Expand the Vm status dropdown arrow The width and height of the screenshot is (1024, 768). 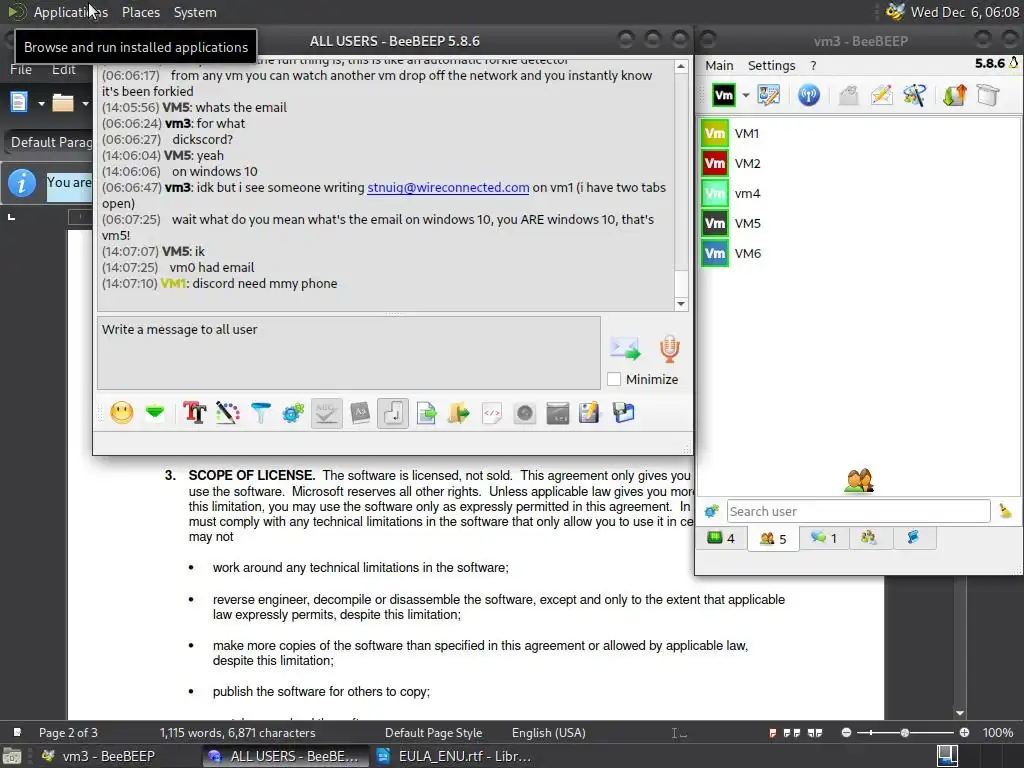[746, 95]
